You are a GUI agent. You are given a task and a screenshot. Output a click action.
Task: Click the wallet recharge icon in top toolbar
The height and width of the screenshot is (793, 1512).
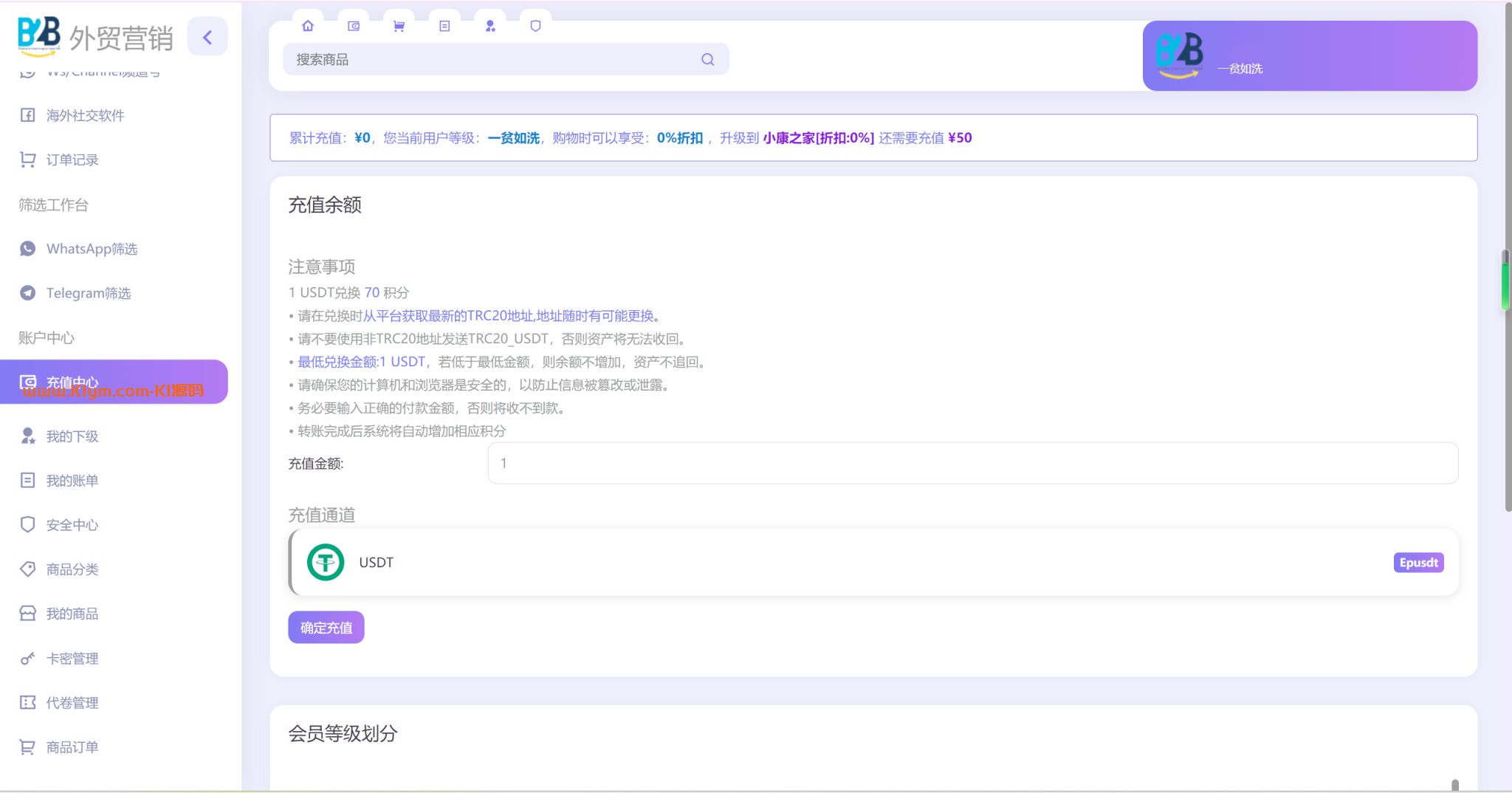354,26
